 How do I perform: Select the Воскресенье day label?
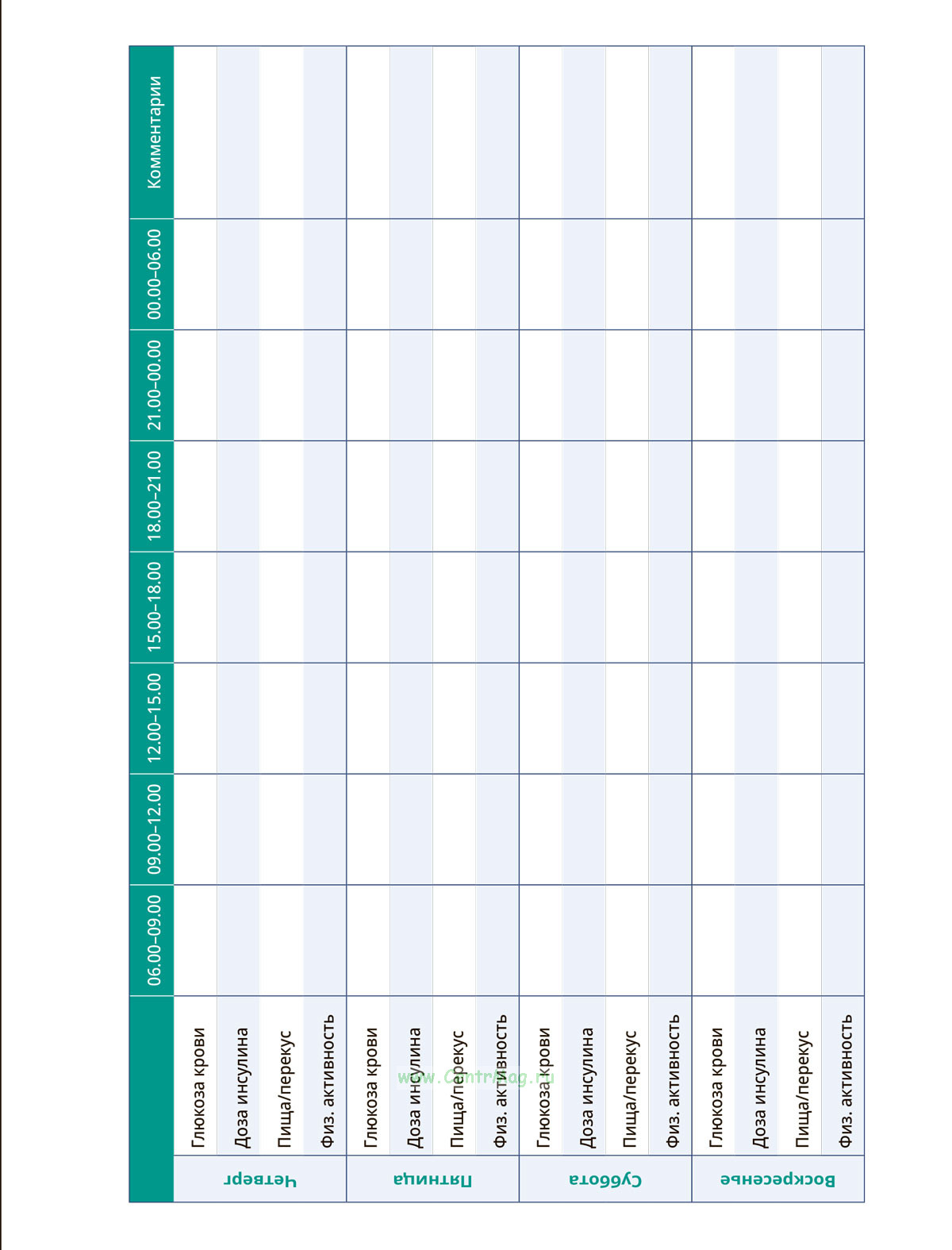coord(777,1179)
